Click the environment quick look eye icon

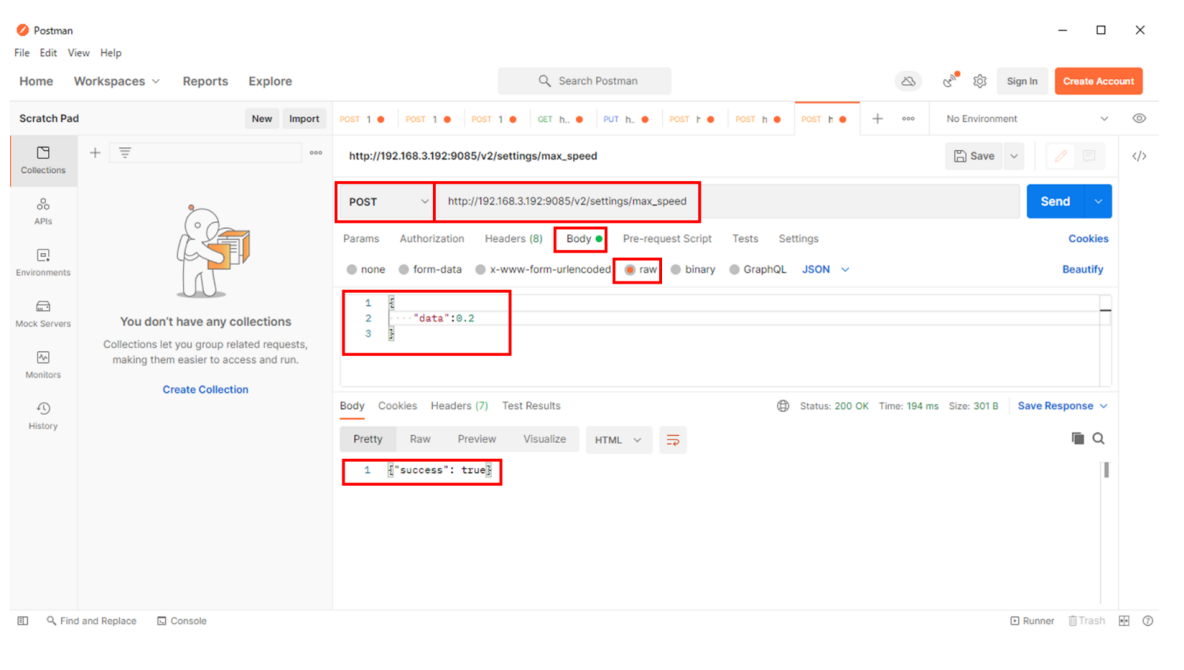pos(1139,118)
